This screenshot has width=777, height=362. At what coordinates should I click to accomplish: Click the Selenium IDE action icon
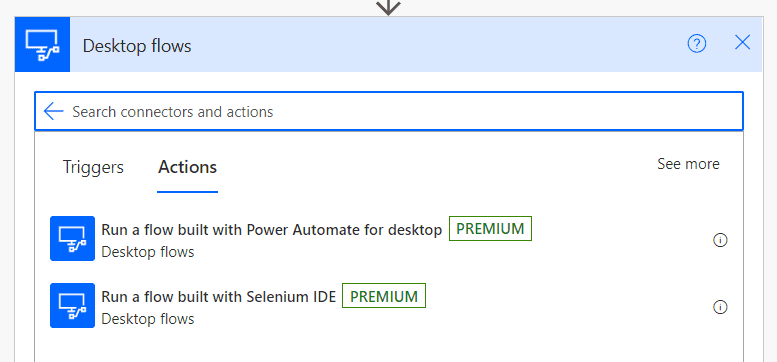72,306
